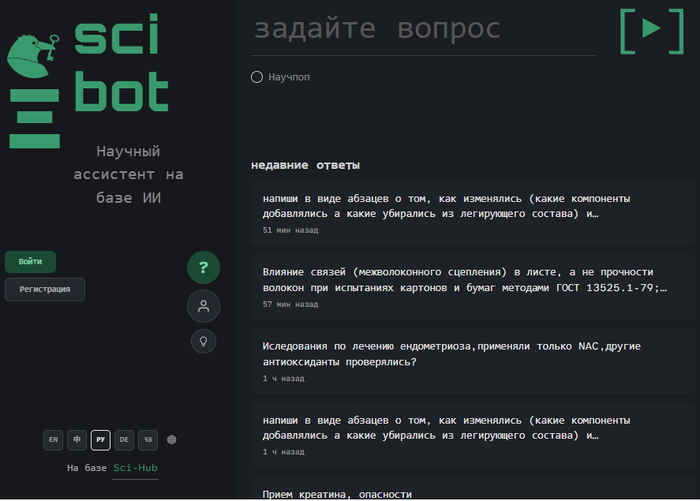Open the answer about ГОСТ 13525.1-79
This screenshot has height=501, width=700.
point(473,288)
